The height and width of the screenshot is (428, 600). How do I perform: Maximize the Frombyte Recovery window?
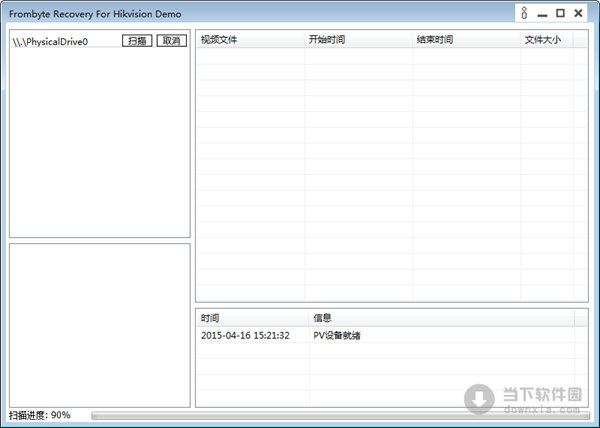click(x=560, y=13)
